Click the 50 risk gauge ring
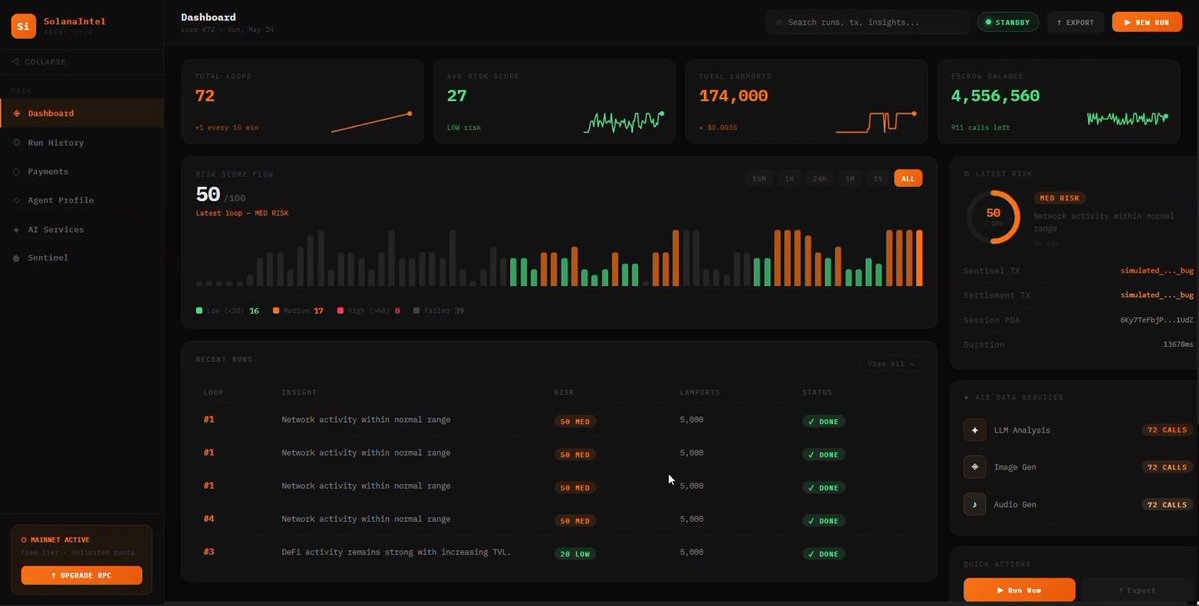The width and height of the screenshot is (1199, 606). [x=993, y=217]
